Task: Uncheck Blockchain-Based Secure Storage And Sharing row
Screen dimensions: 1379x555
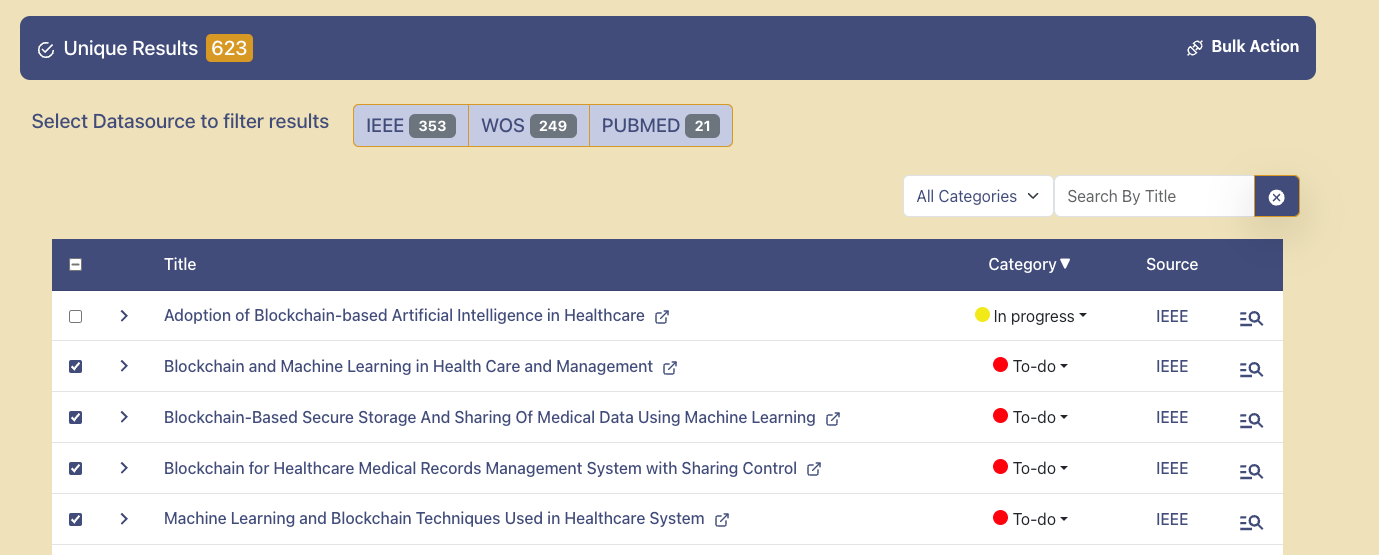Action: [75, 418]
